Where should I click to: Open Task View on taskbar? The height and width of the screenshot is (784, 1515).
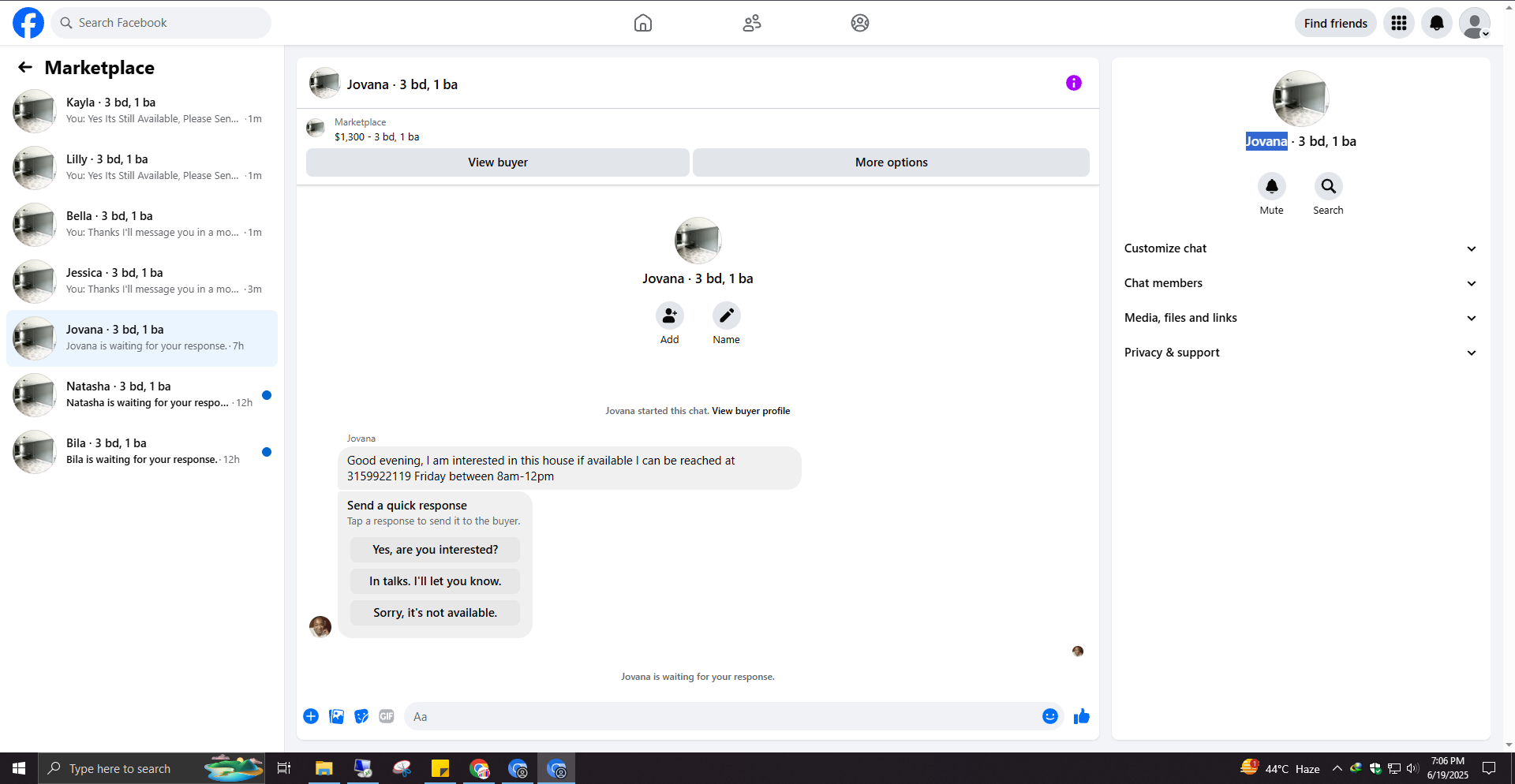(284, 768)
